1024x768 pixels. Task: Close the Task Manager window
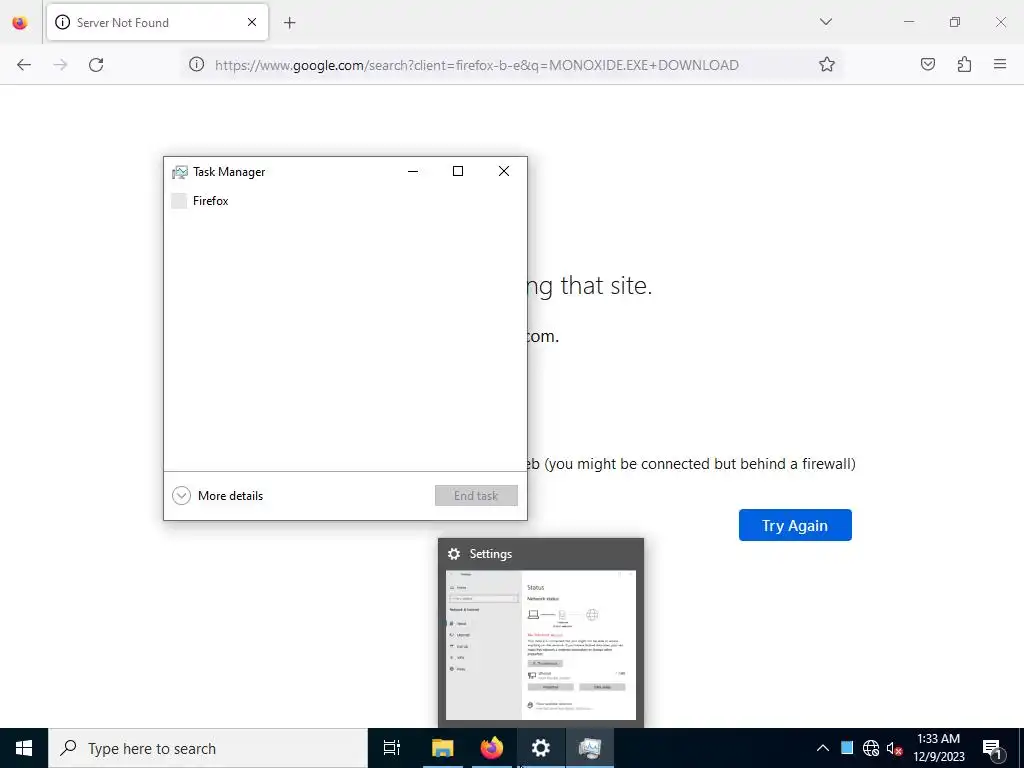504,171
